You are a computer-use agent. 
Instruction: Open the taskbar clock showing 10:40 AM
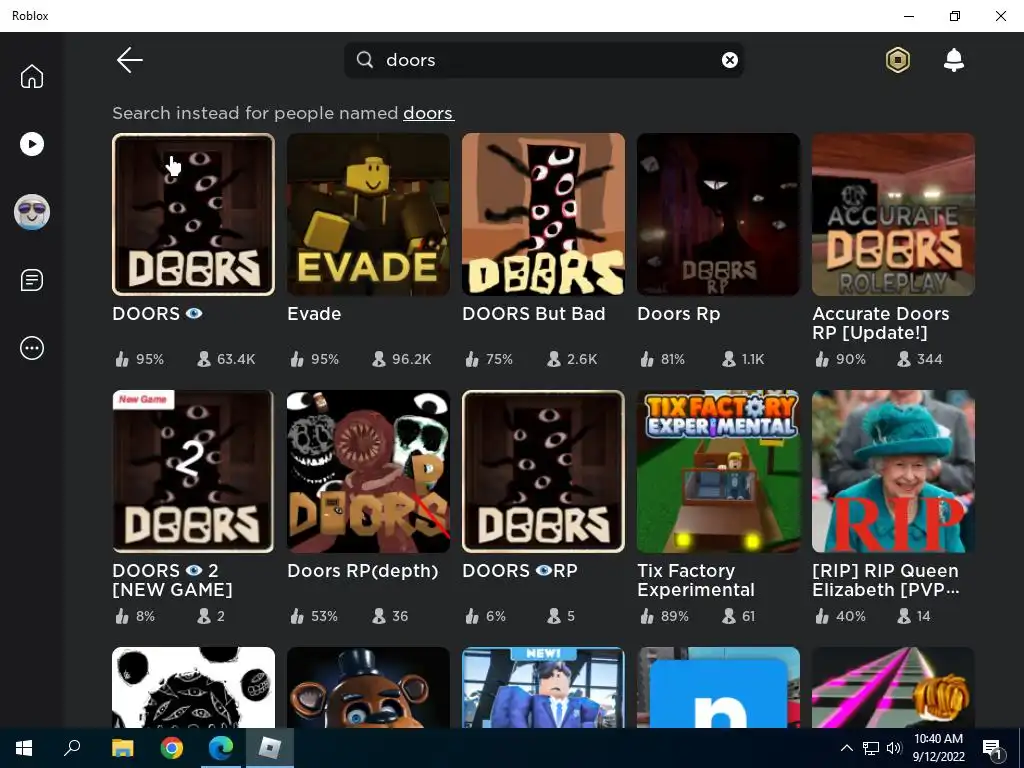click(938, 748)
